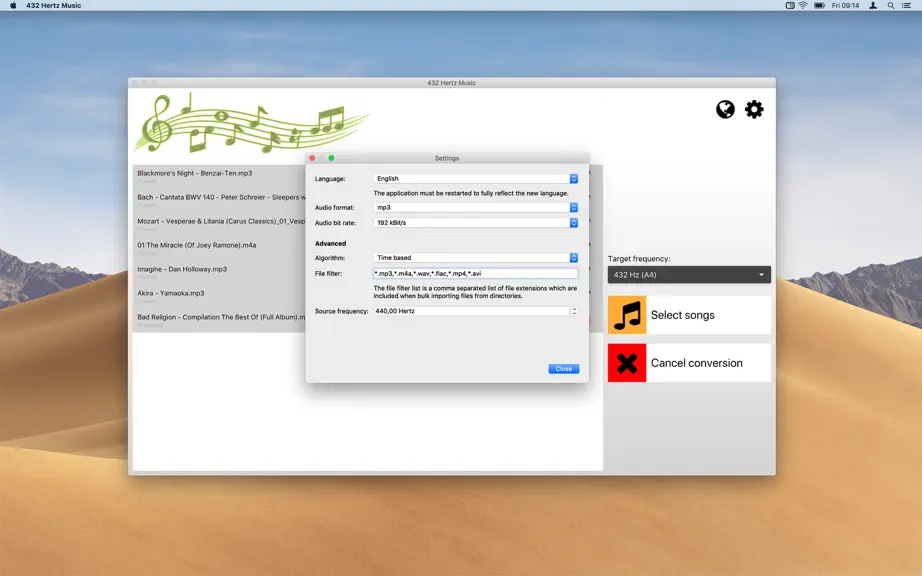This screenshot has height=576, width=922.
Task: Open the Apple menu
Action: click(13, 5)
